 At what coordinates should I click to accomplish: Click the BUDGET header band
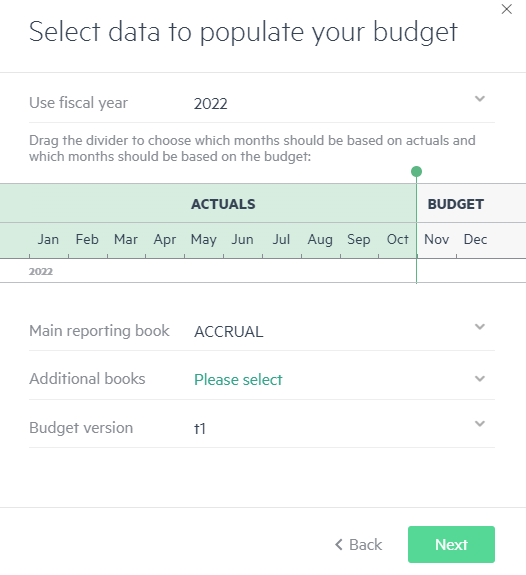pos(471,204)
